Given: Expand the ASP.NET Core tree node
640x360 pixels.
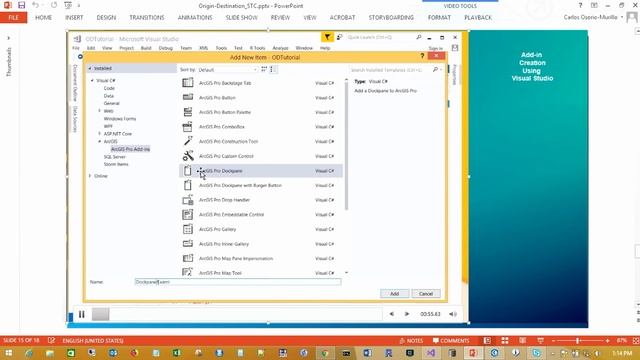Looking at the screenshot, I should [x=99, y=133].
